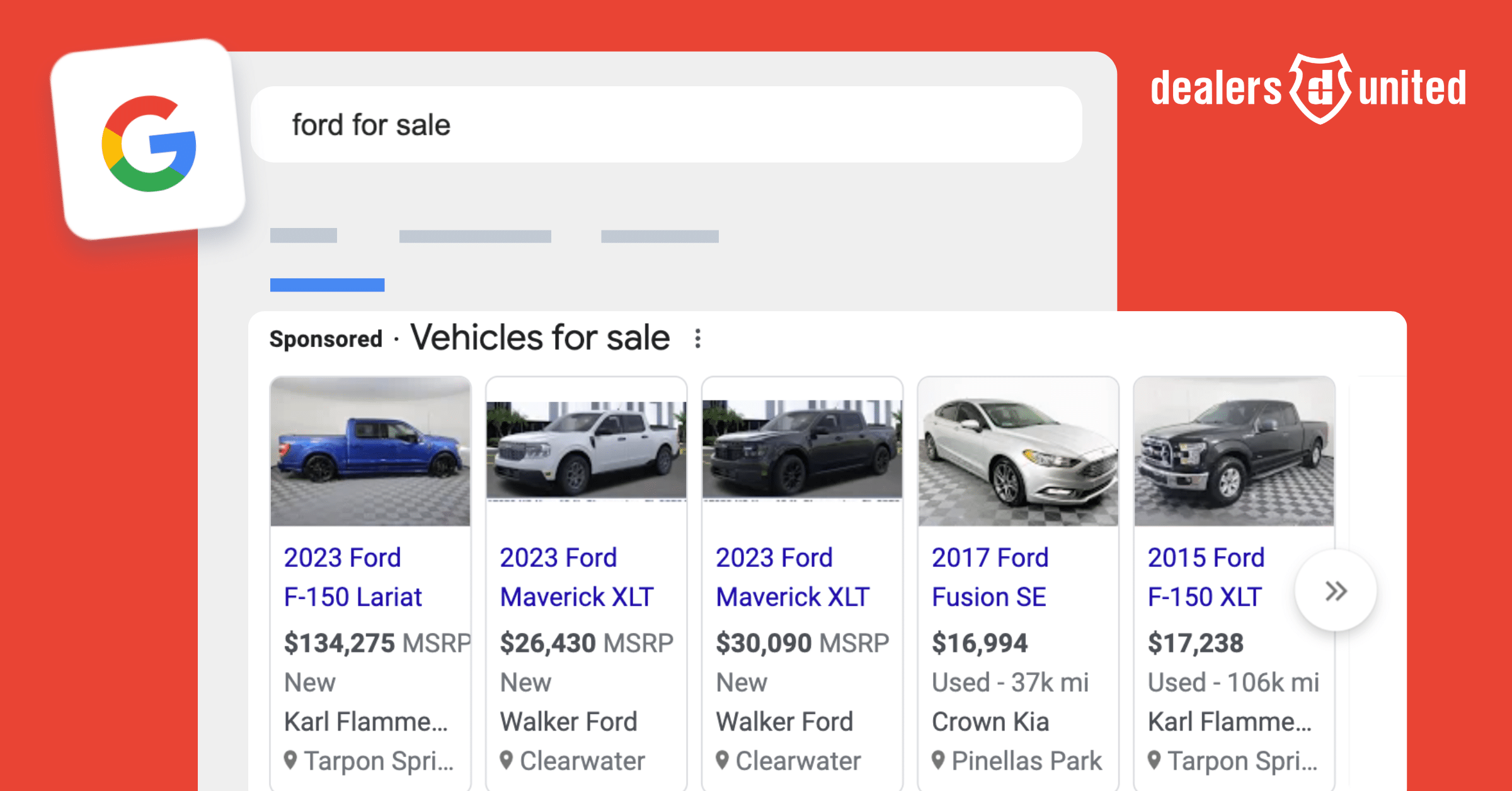
Task: Click Clearwater on the $30,090 Maverick card
Action: (x=799, y=761)
